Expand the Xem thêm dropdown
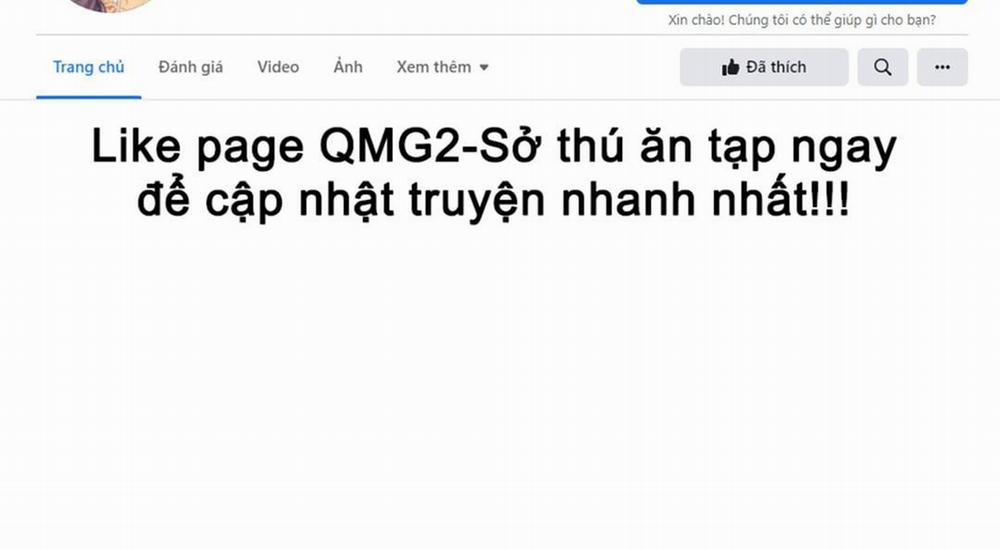Image resolution: width=1000 pixels, height=550 pixels. (443, 67)
